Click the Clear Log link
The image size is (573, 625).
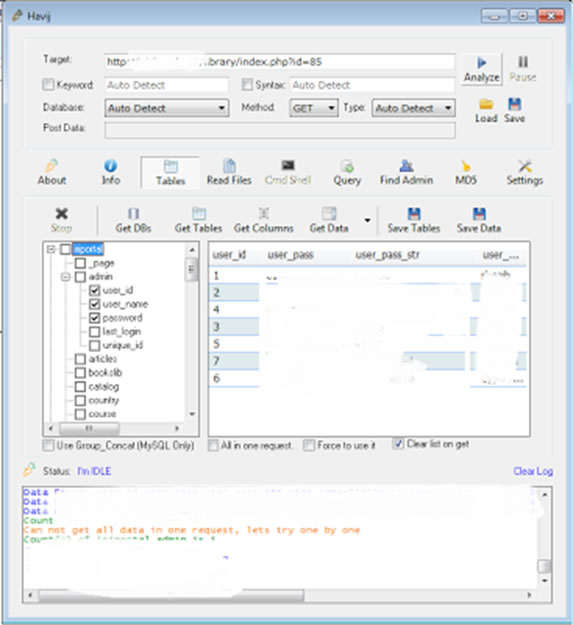coord(533,471)
